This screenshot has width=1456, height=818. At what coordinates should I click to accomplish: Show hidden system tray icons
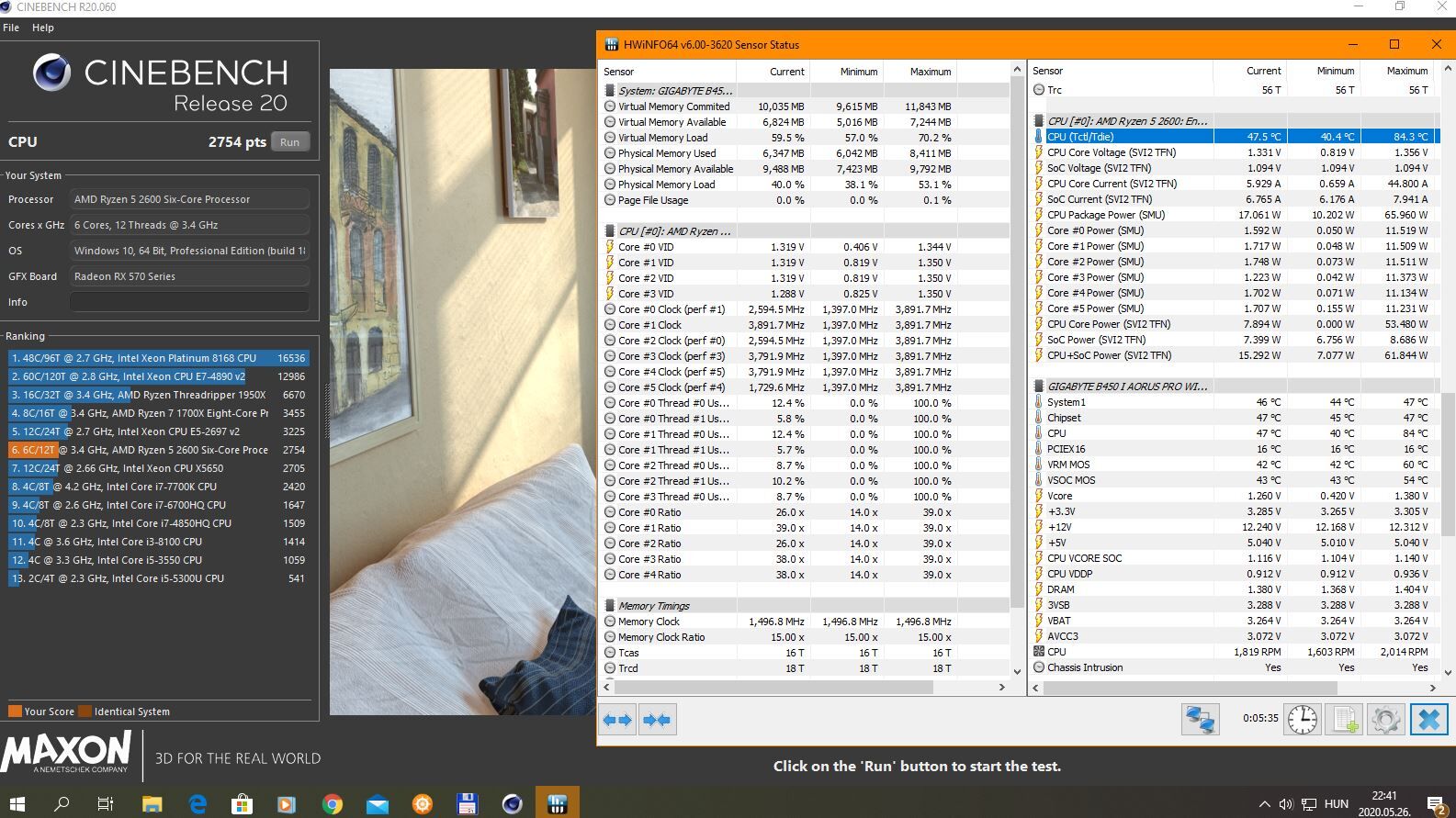pyautogui.click(x=1264, y=804)
